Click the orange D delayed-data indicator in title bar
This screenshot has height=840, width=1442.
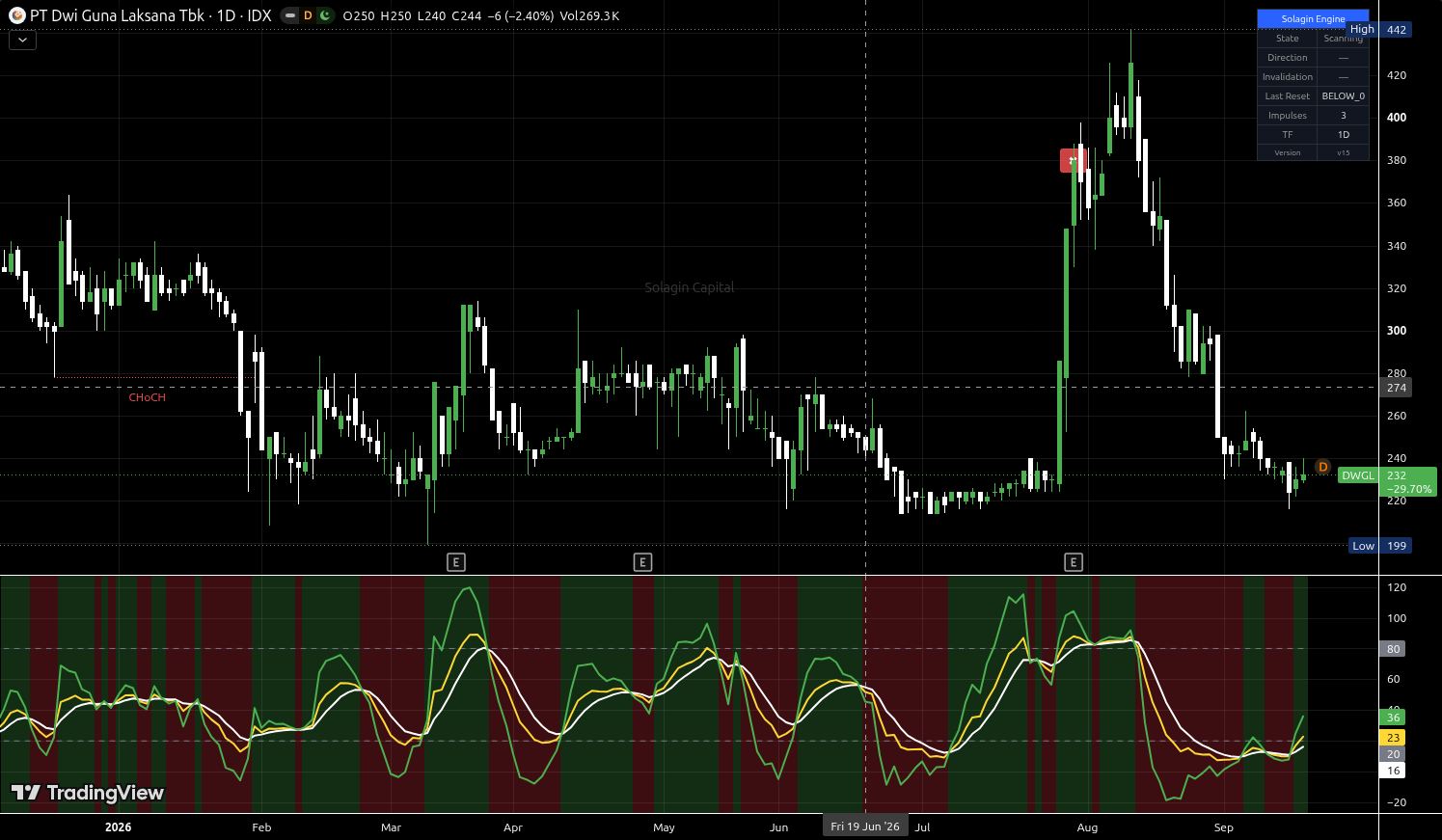coord(309,15)
